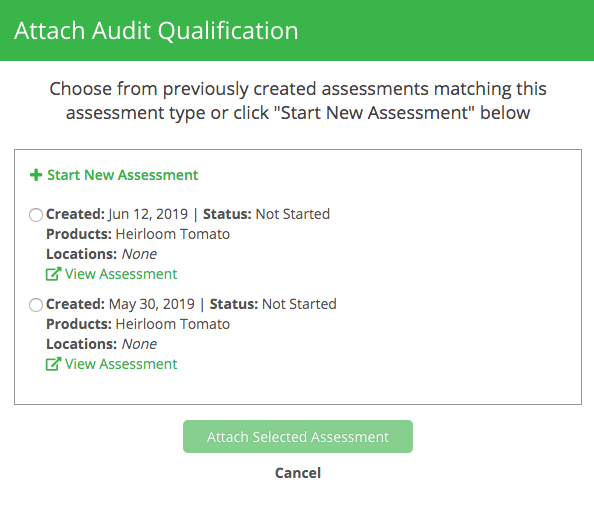
Task: Click Status: Not Started on the Jun 12 entry
Action: tap(266, 214)
